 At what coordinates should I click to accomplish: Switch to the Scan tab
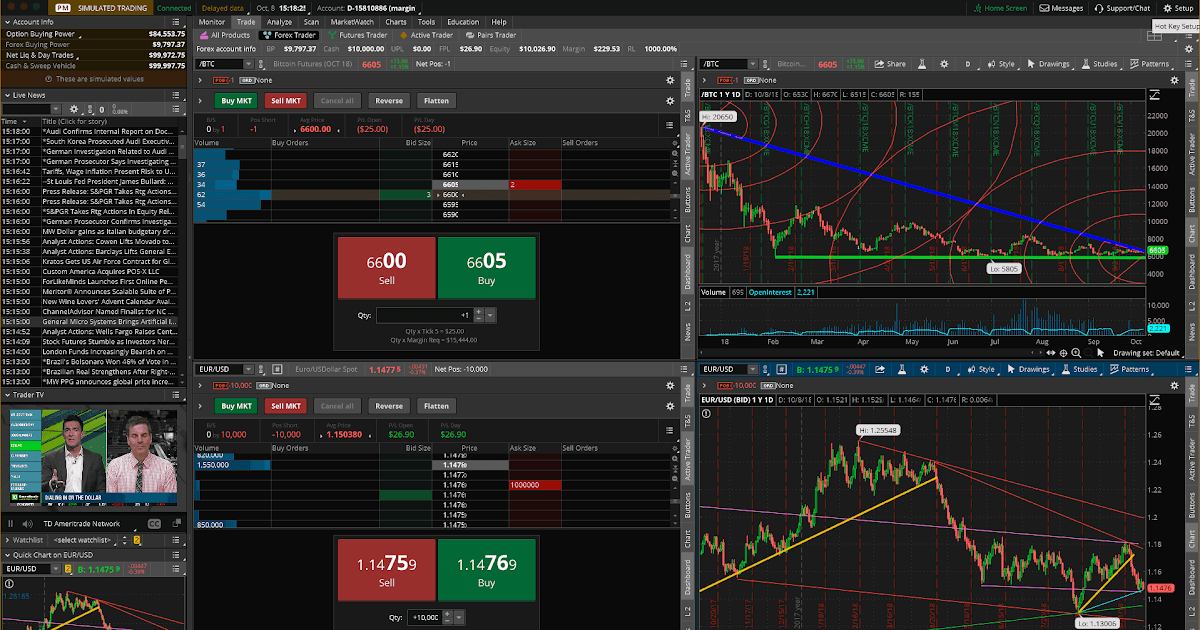point(312,21)
